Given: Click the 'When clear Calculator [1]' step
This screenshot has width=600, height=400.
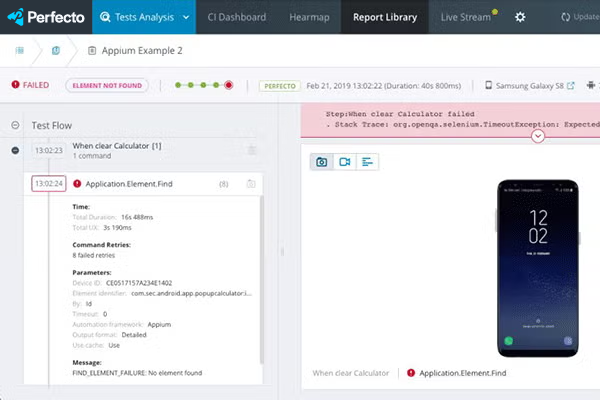Looking at the screenshot, I should [x=117, y=146].
